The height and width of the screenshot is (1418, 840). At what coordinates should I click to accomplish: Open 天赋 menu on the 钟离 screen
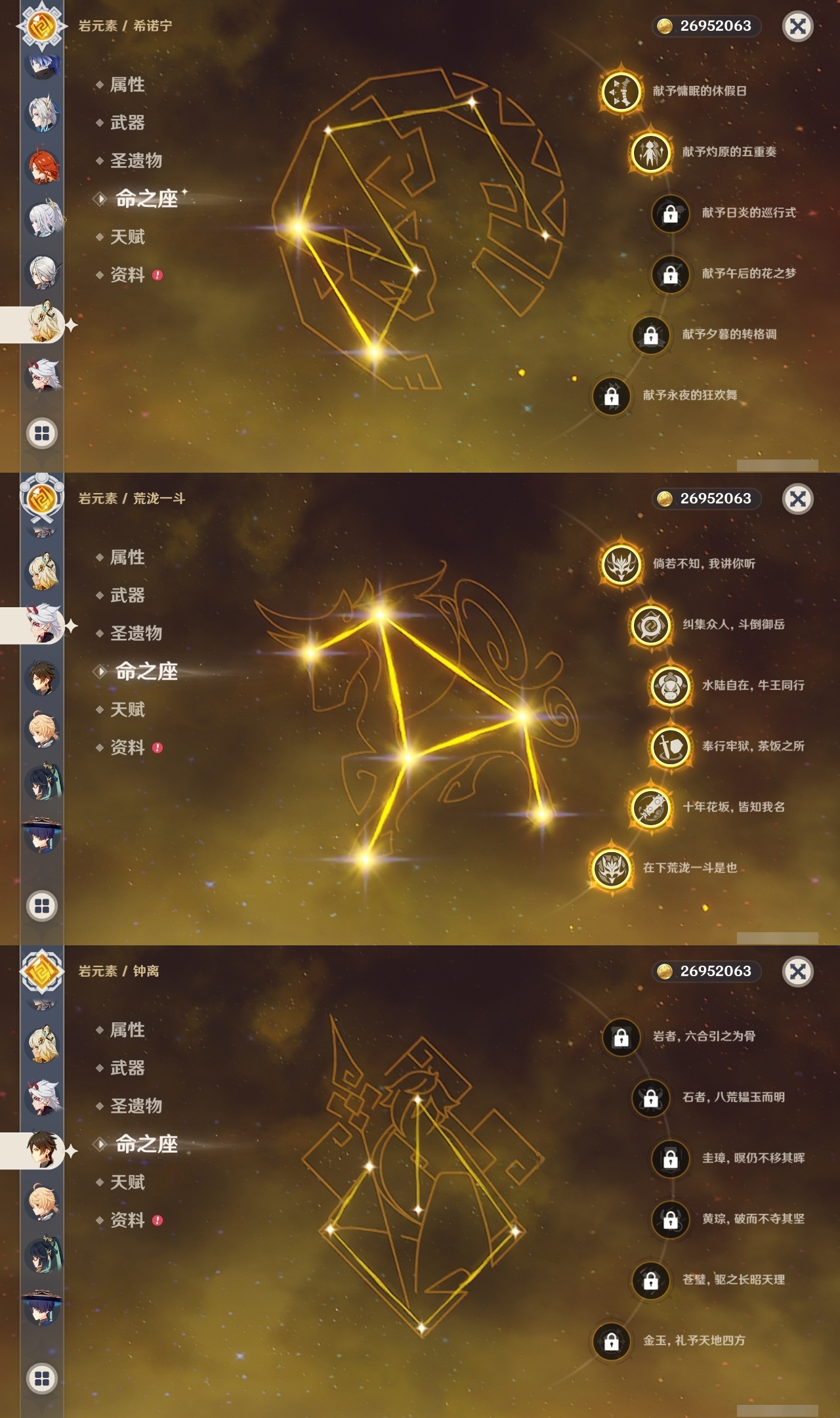127,1182
